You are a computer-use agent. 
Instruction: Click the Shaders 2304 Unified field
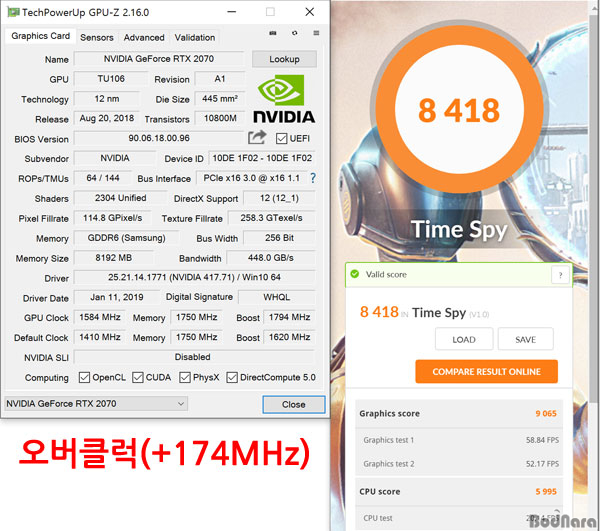click(x=121, y=198)
